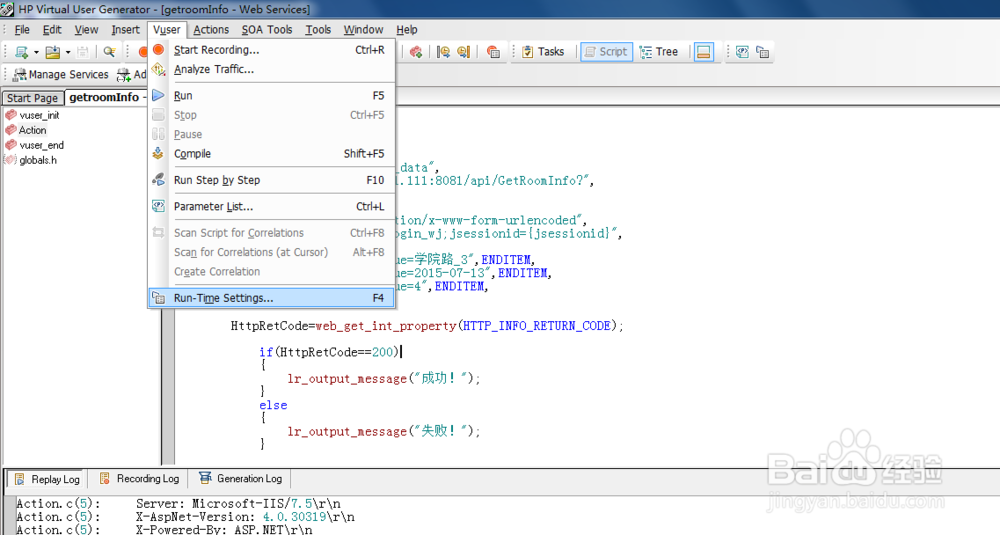Screen dimensions: 1000x535
Task: Open the Generation Log tab
Action: (240, 478)
